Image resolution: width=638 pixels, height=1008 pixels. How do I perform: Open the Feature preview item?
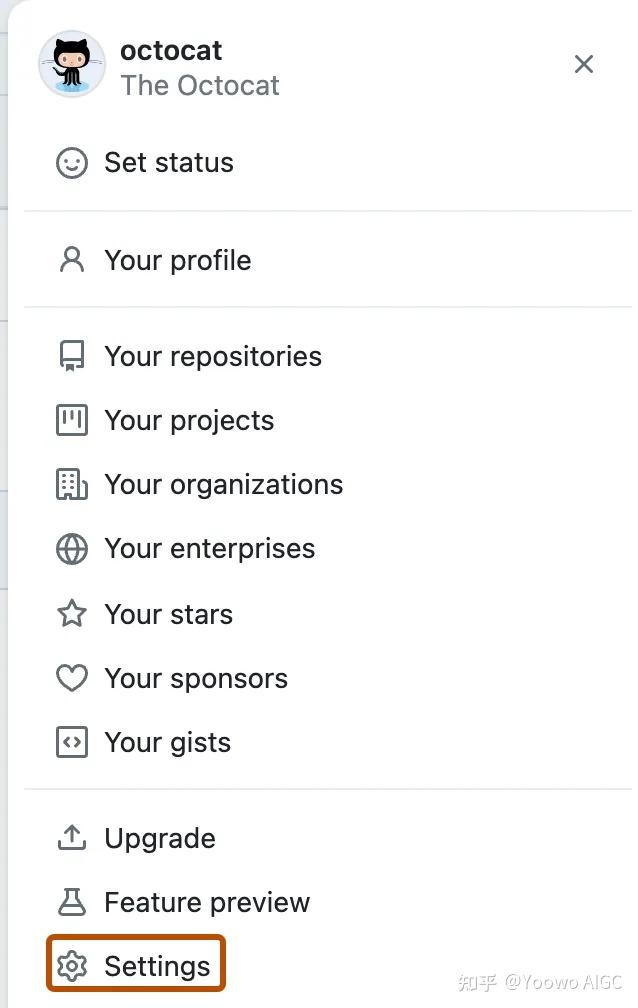point(207,902)
